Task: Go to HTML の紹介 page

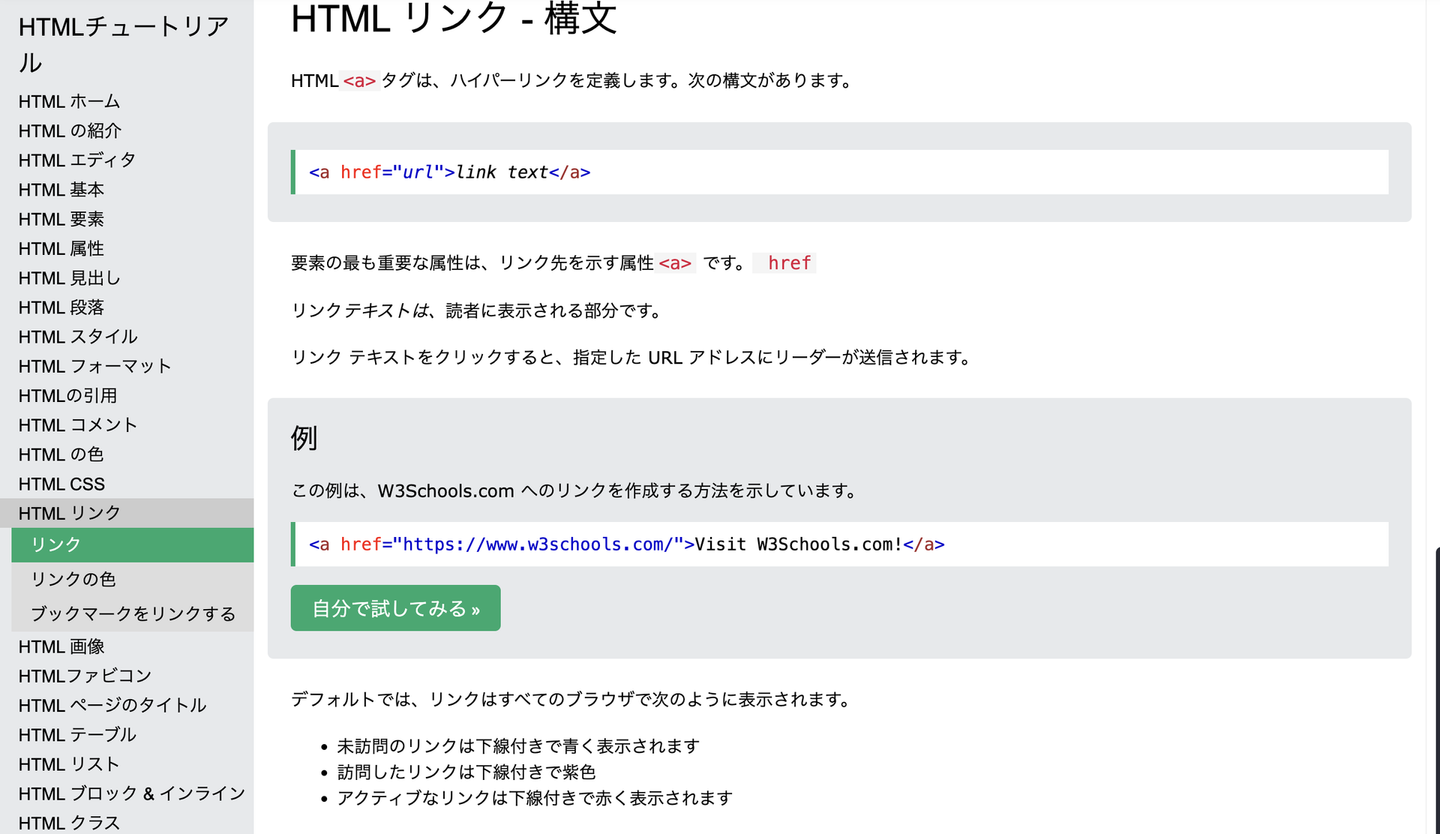Action: tap(70, 131)
